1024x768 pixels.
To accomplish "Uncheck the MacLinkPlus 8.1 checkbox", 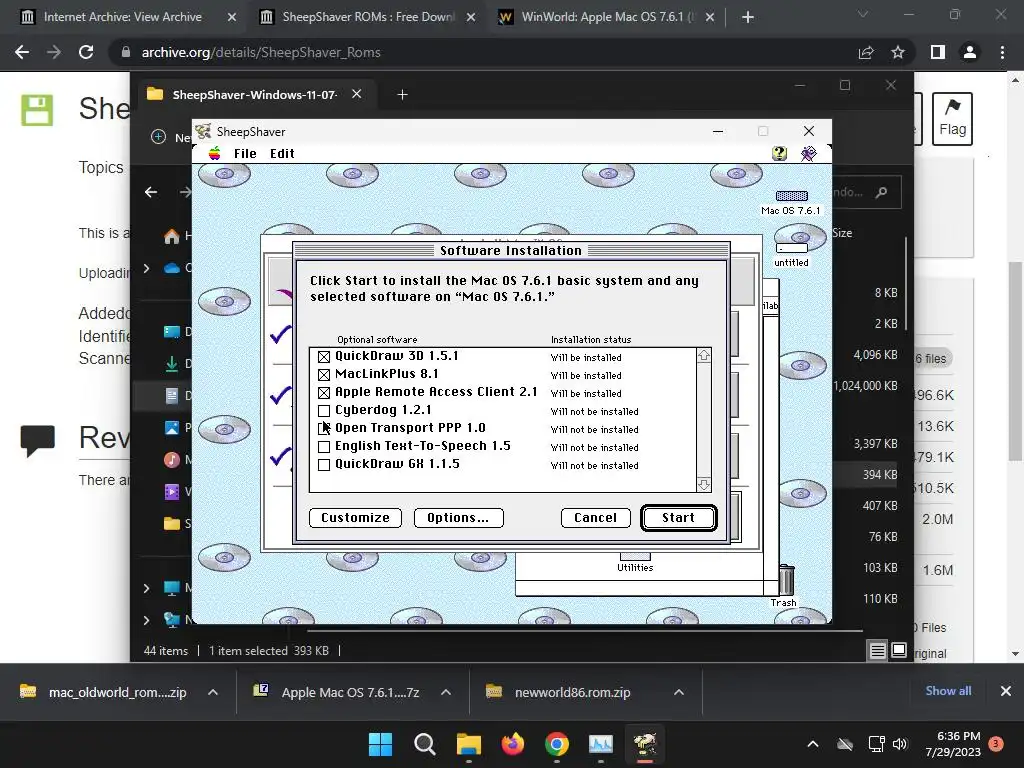I will coord(324,375).
